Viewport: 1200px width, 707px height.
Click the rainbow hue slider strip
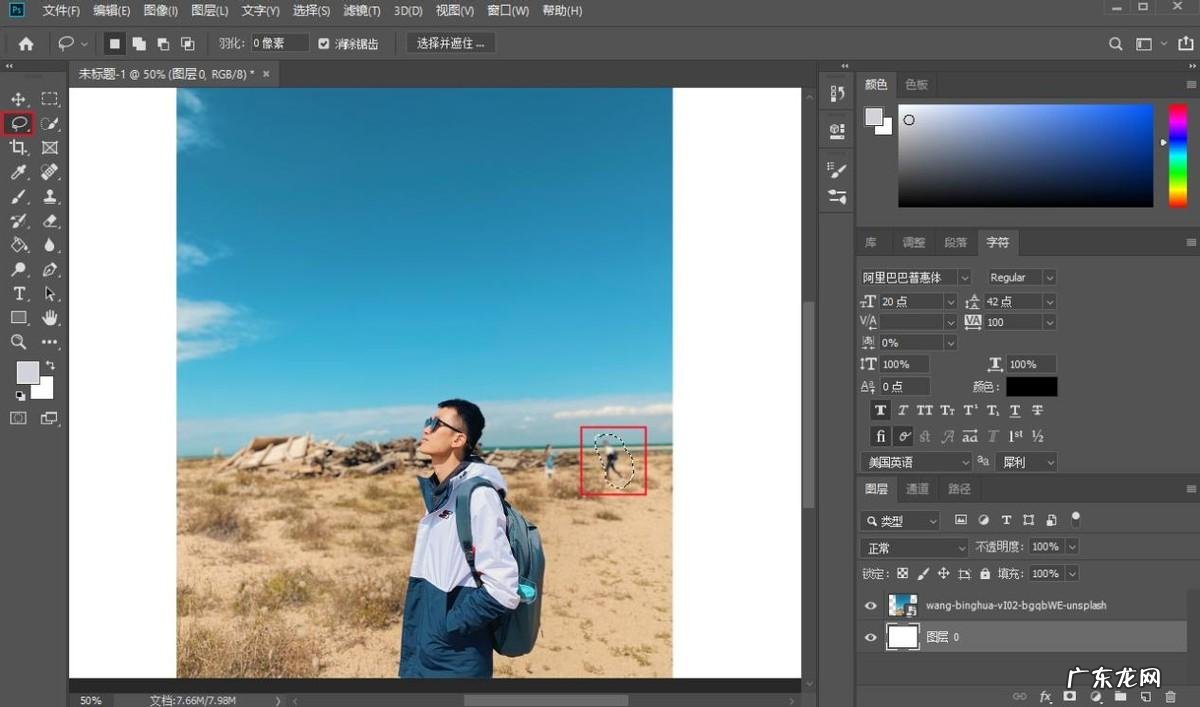1177,156
